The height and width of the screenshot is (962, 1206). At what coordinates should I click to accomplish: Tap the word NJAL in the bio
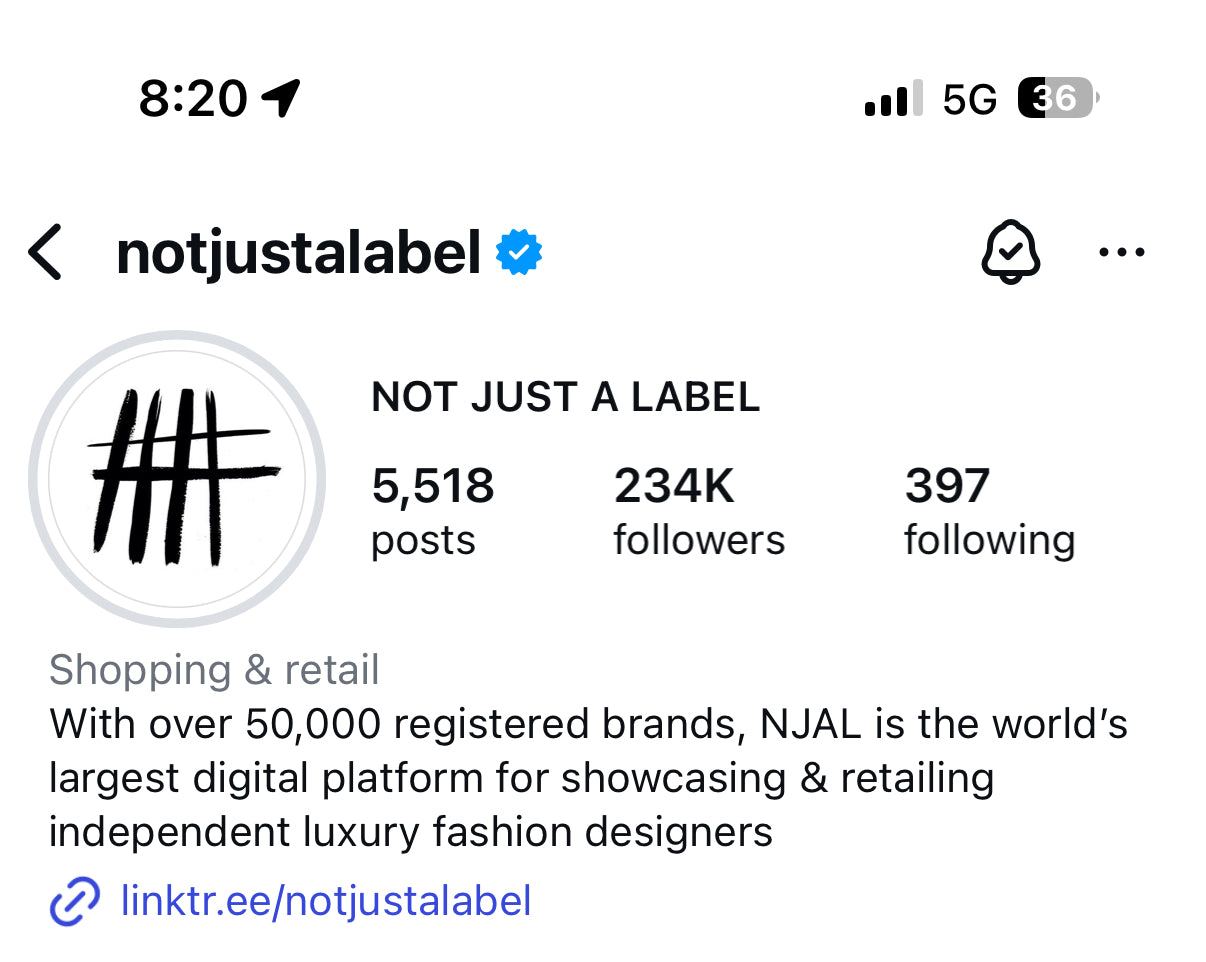click(x=811, y=723)
